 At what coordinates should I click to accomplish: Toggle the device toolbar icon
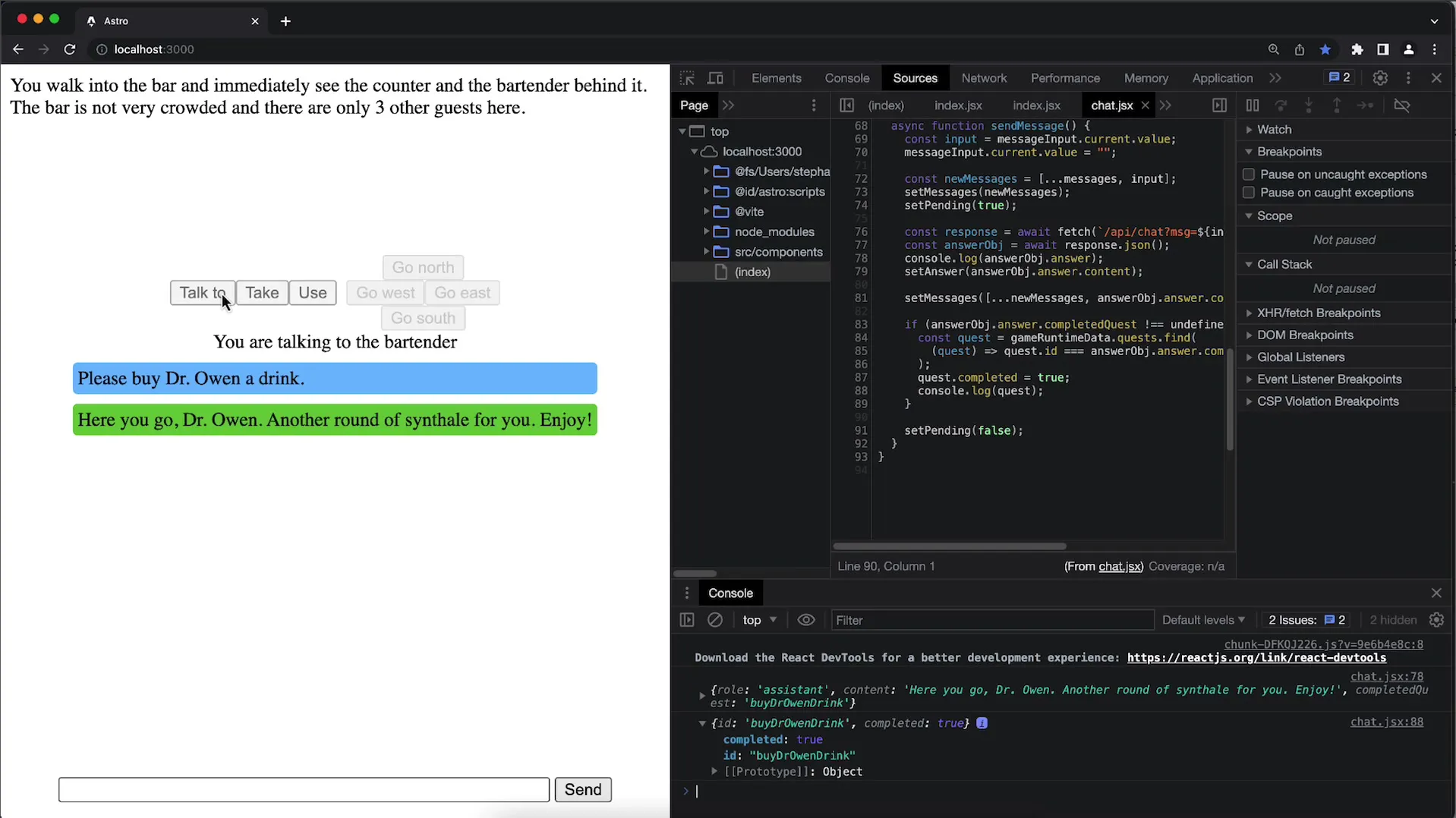[x=715, y=78]
